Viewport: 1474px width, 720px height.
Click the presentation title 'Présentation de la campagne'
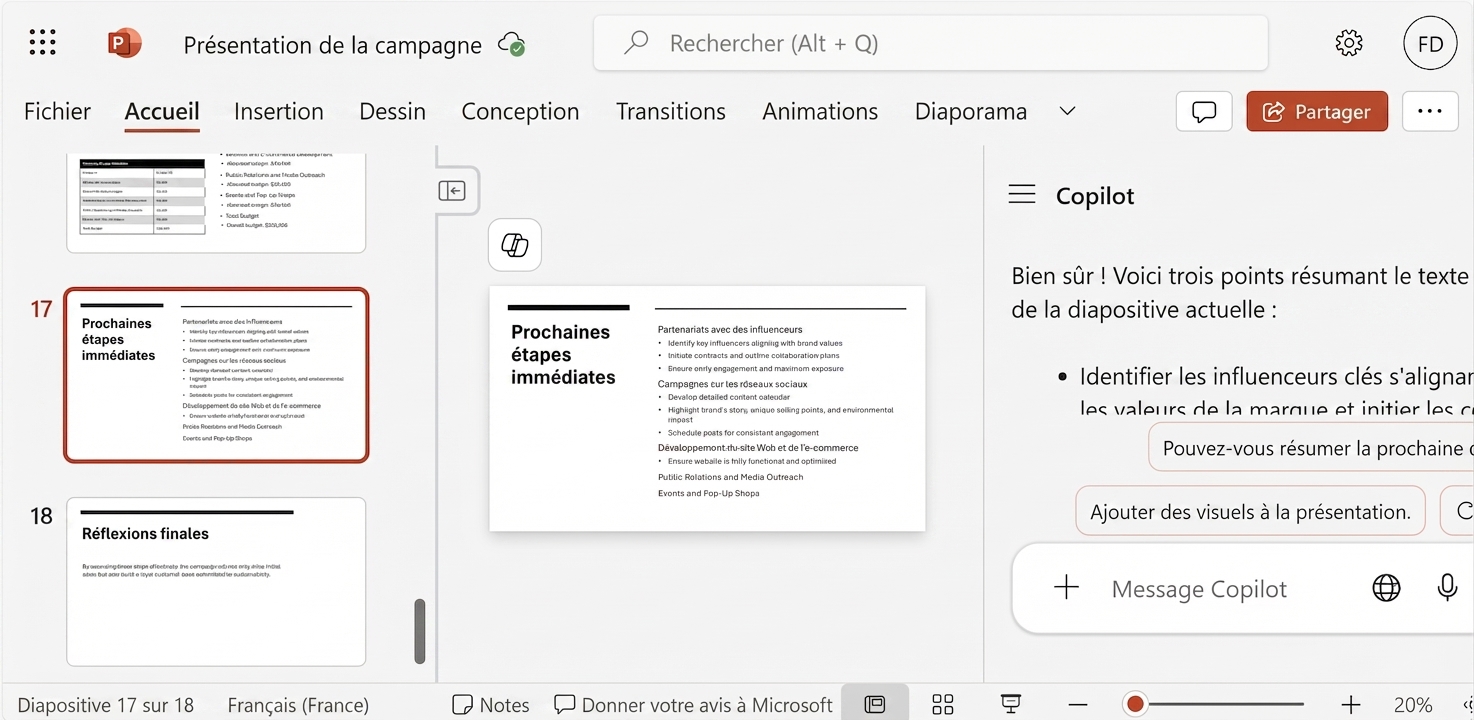[x=333, y=45]
